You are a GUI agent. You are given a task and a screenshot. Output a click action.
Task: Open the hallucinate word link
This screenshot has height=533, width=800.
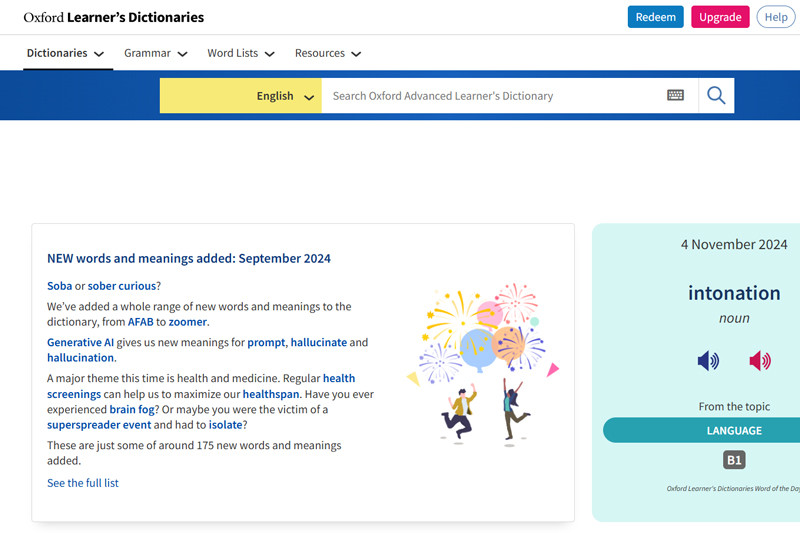pos(319,342)
